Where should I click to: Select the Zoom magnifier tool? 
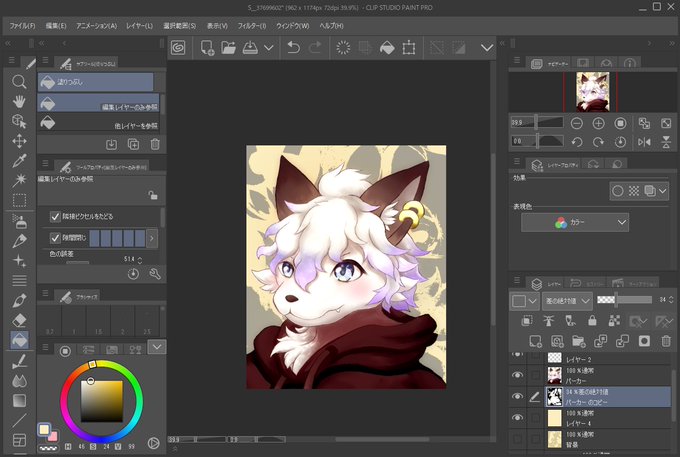[19, 82]
